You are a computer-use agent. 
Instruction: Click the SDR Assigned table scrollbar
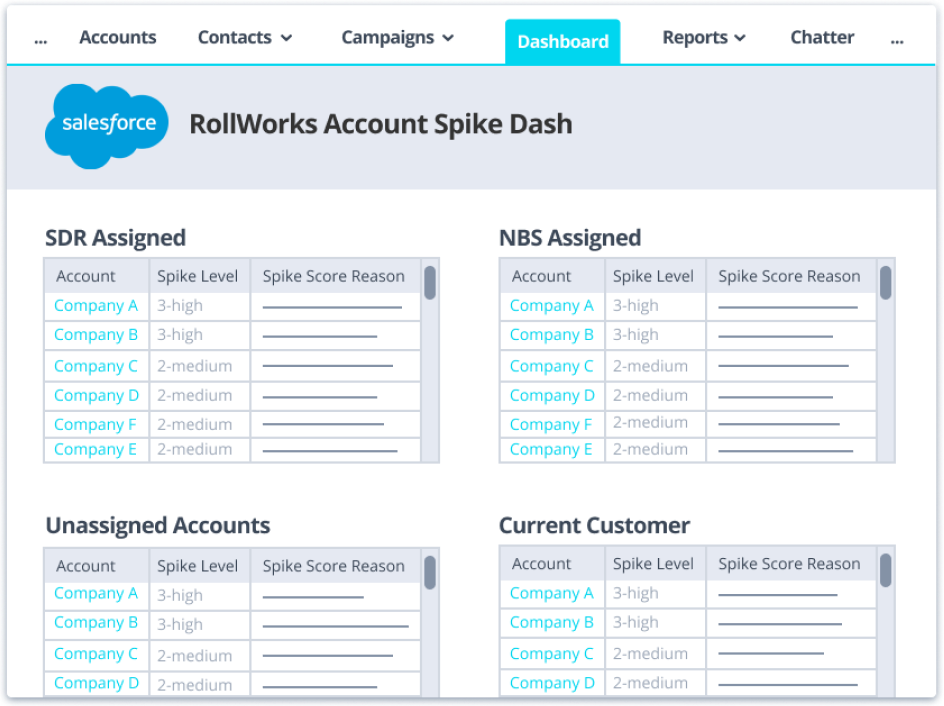click(x=430, y=284)
